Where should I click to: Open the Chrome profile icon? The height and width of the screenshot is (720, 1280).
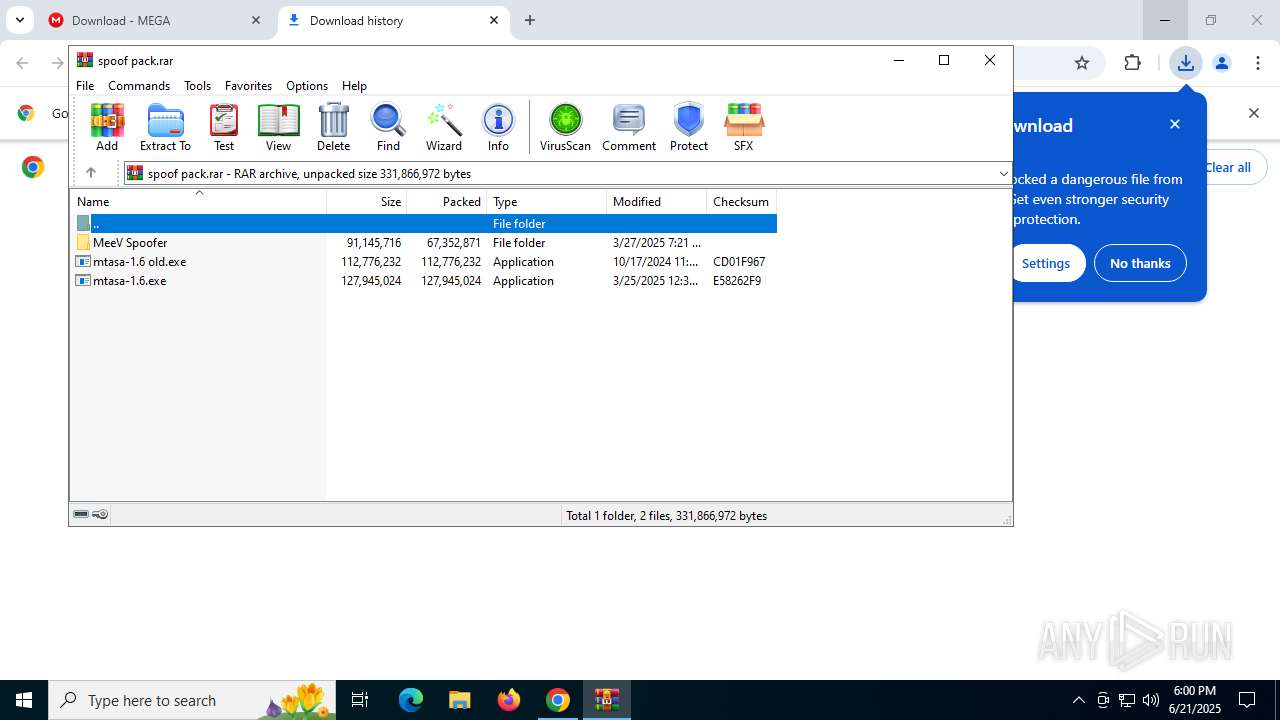pos(1221,63)
